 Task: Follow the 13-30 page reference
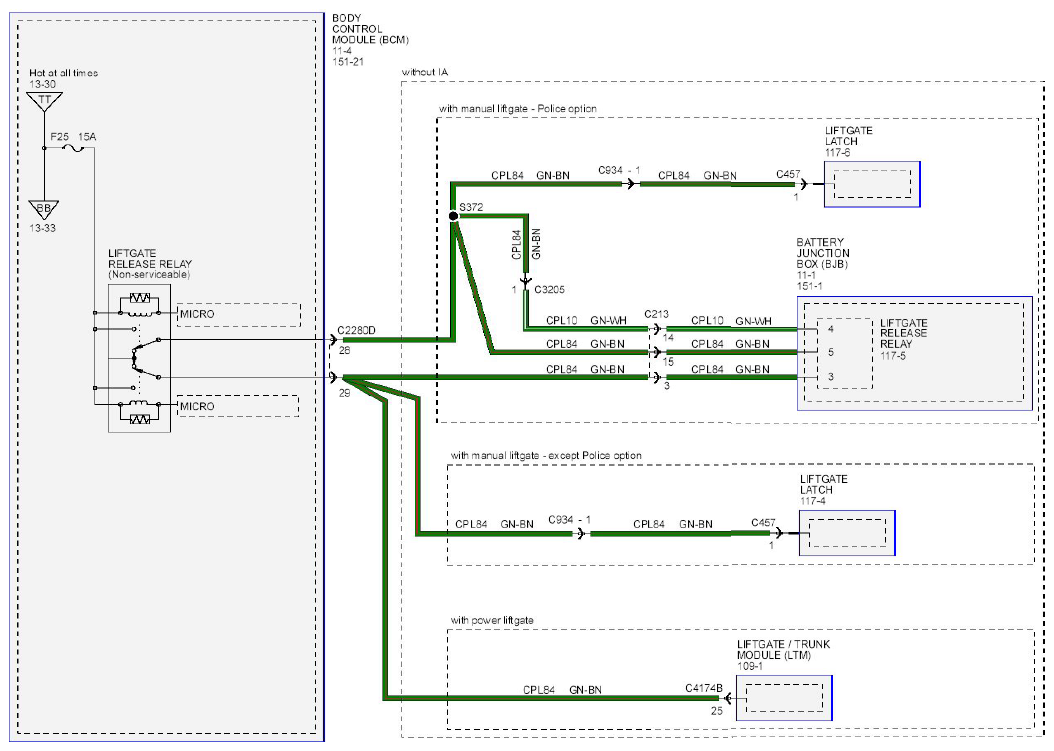42,84
